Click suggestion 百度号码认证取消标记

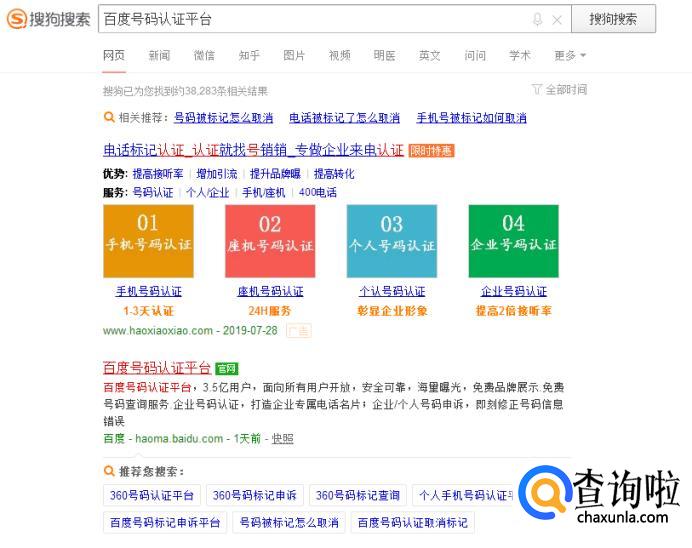coord(413,522)
